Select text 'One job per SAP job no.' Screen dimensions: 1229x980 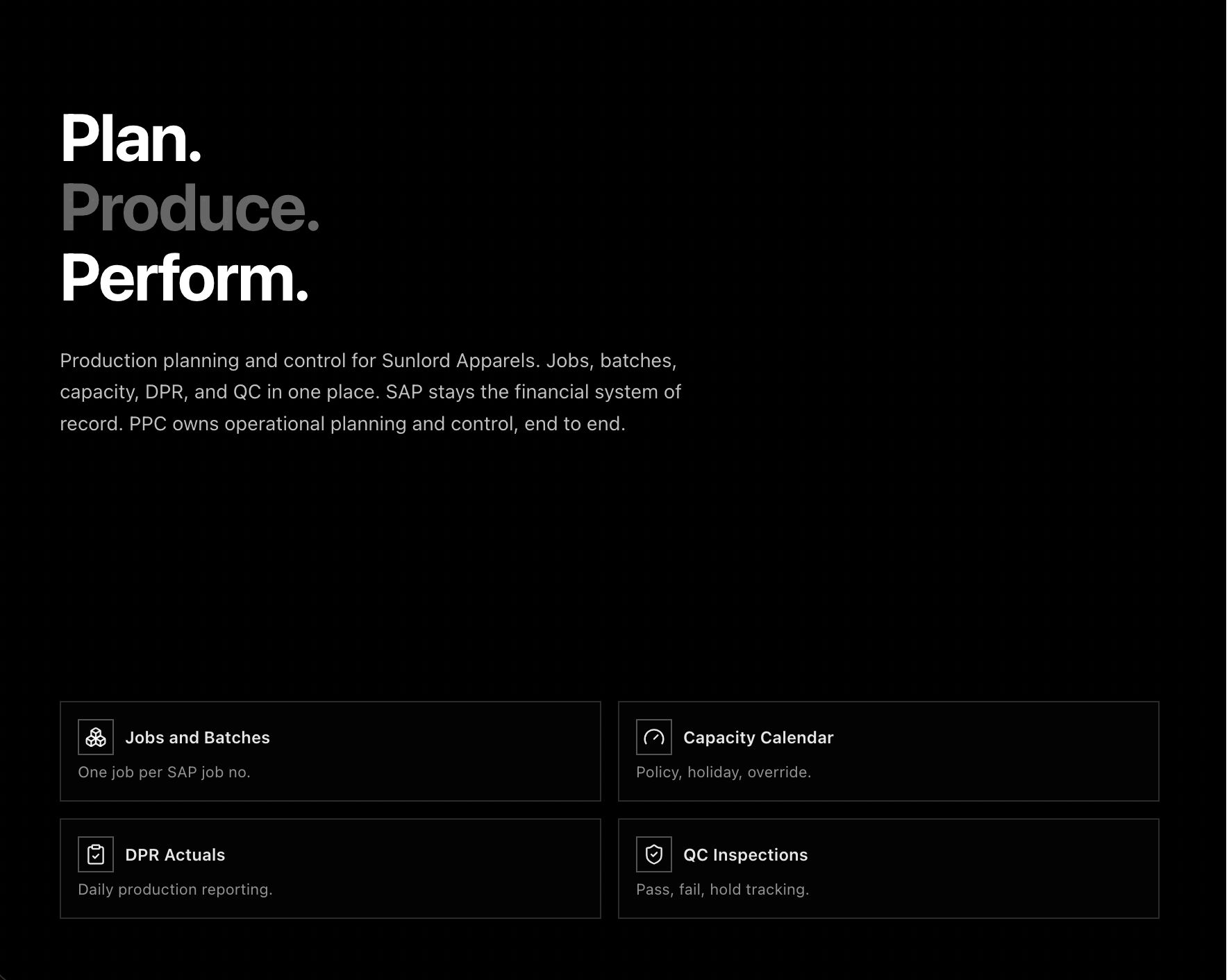(164, 772)
